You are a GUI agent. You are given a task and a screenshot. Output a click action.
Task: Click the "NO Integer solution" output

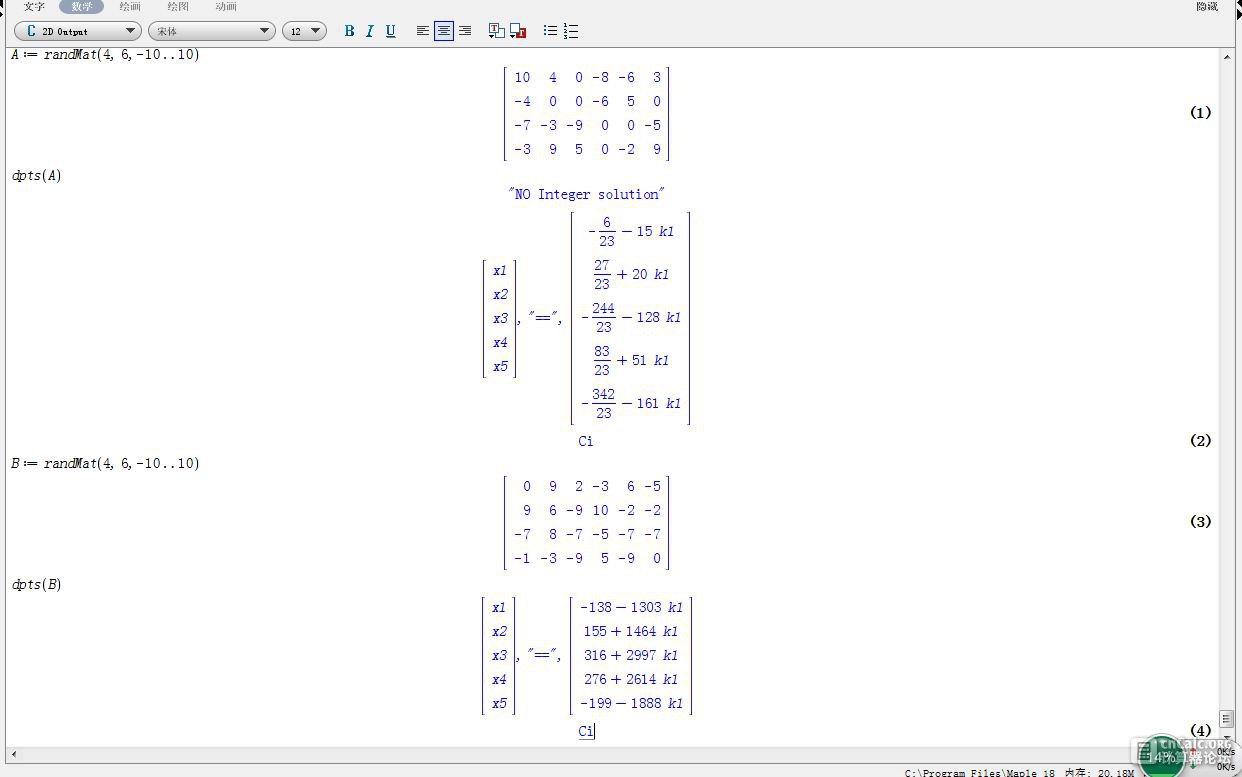586,194
